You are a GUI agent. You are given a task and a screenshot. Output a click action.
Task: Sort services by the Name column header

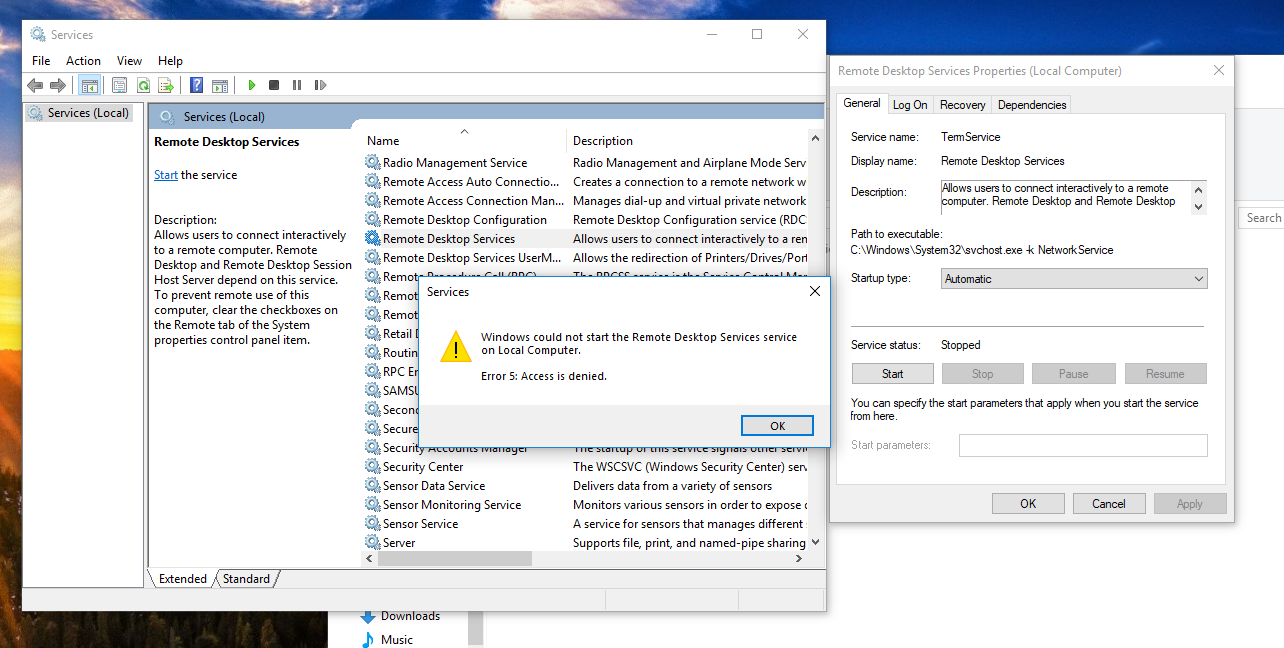pyautogui.click(x=464, y=141)
